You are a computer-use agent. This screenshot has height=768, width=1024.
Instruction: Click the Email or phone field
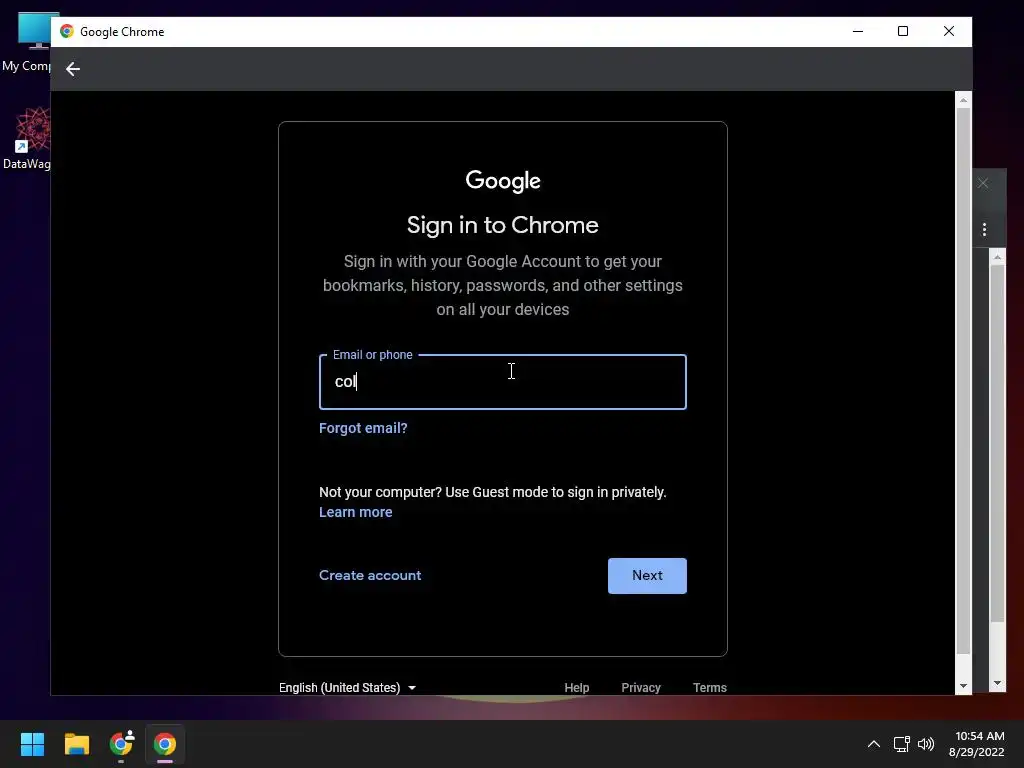point(502,382)
